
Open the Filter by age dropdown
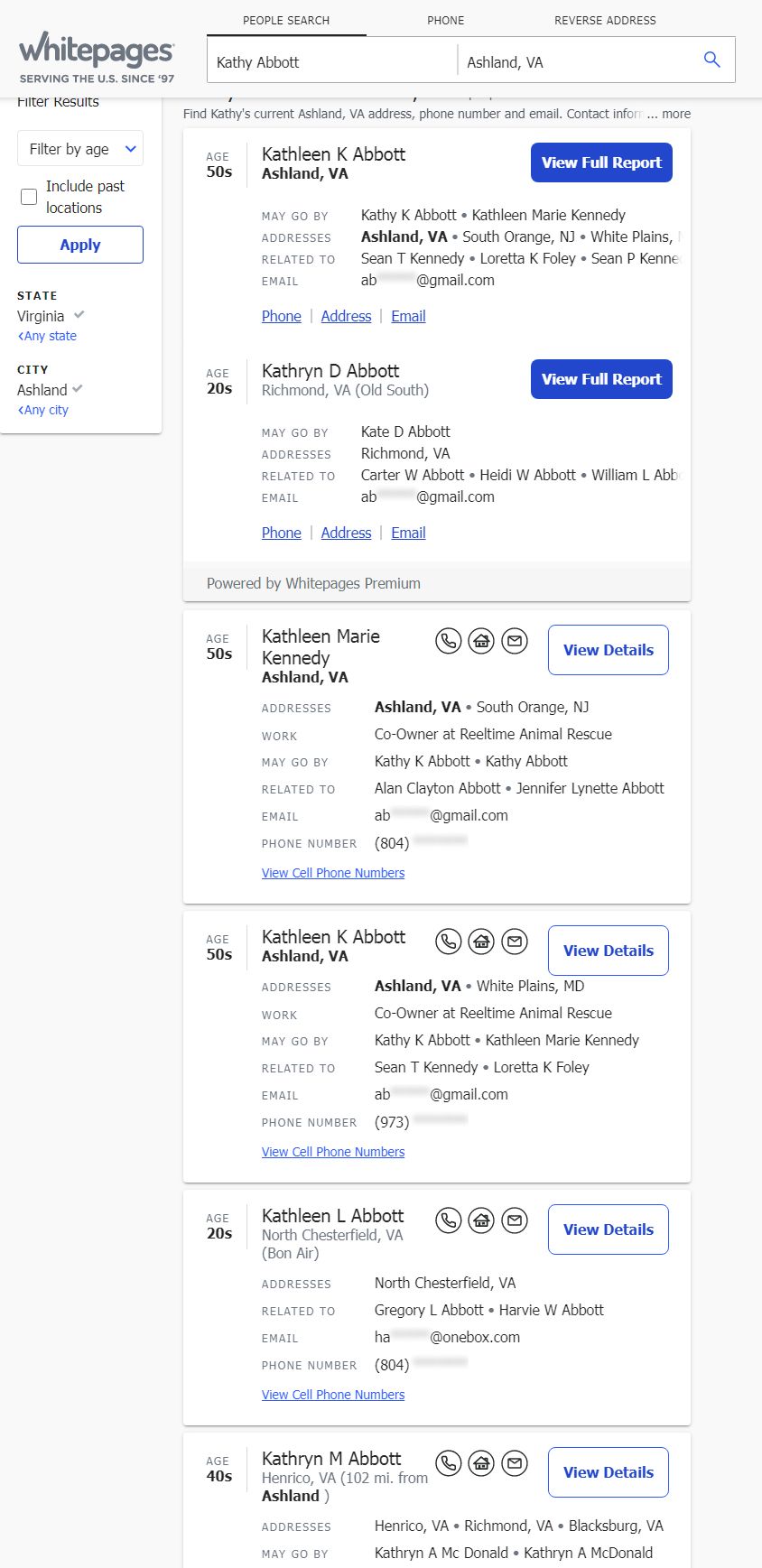(x=80, y=149)
